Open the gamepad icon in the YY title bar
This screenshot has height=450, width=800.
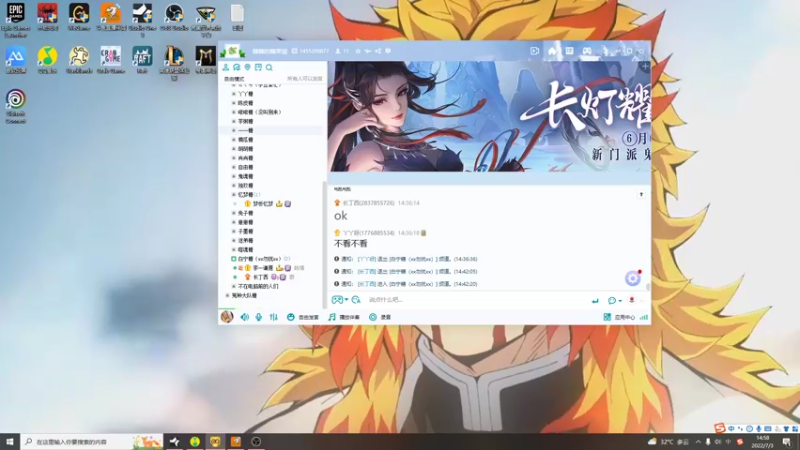[587, 51]
